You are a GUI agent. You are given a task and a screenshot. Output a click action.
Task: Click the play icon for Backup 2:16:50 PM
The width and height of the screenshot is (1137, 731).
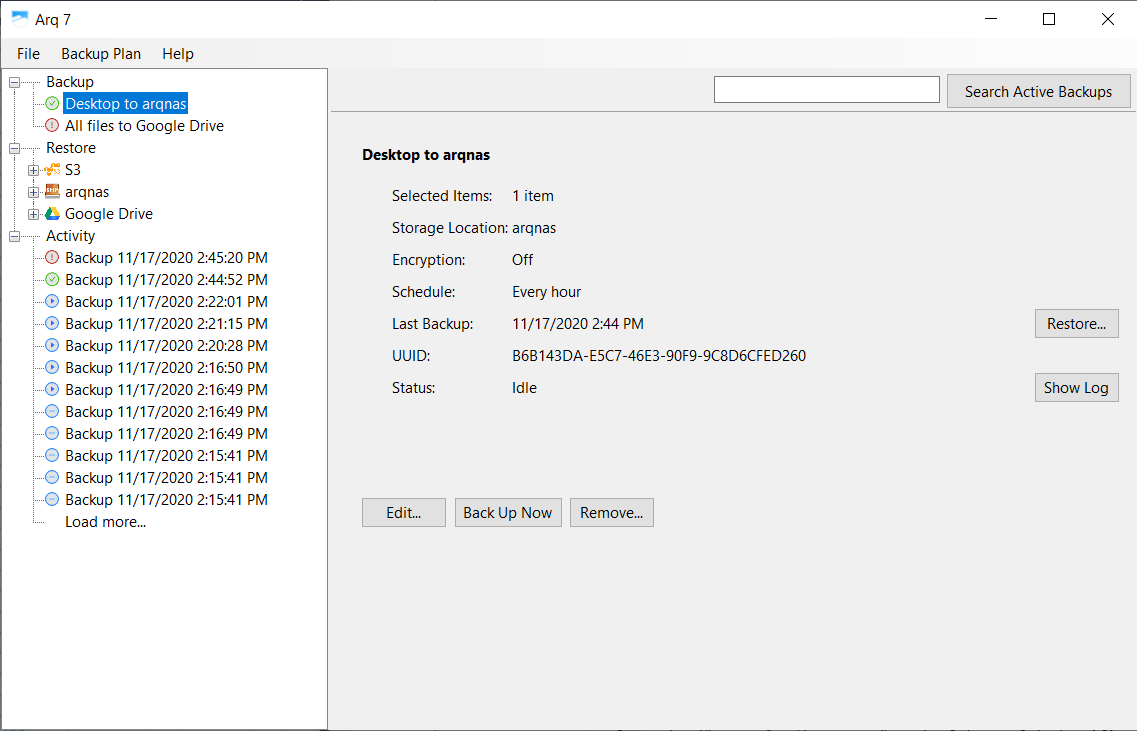(52, 367)
